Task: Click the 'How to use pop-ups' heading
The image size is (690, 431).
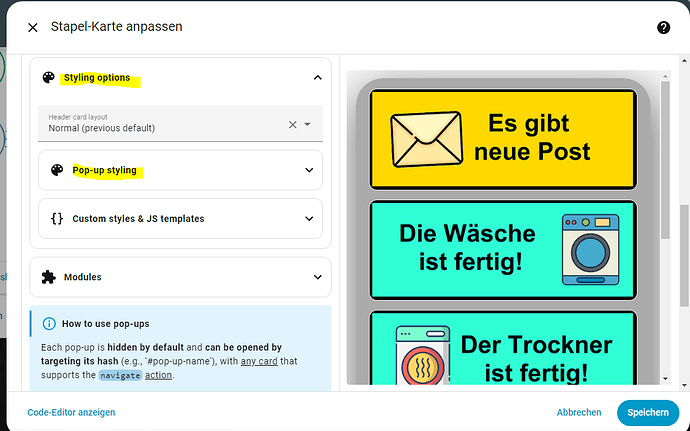Action: [x=106, y=324]
